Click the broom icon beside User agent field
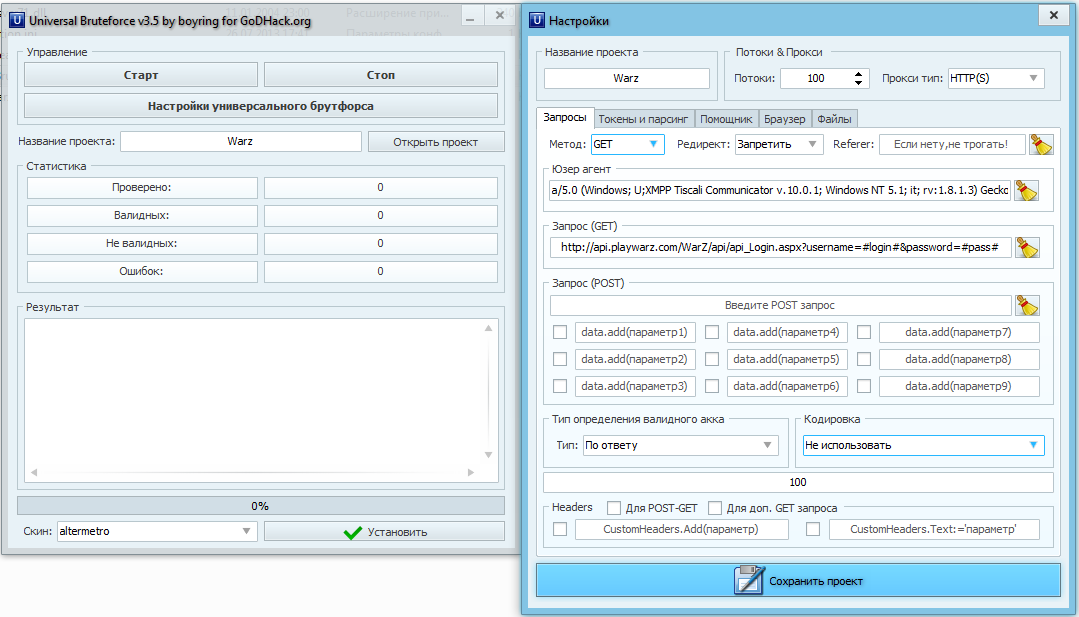1079x617 pixels. (x=1026, y=191)
